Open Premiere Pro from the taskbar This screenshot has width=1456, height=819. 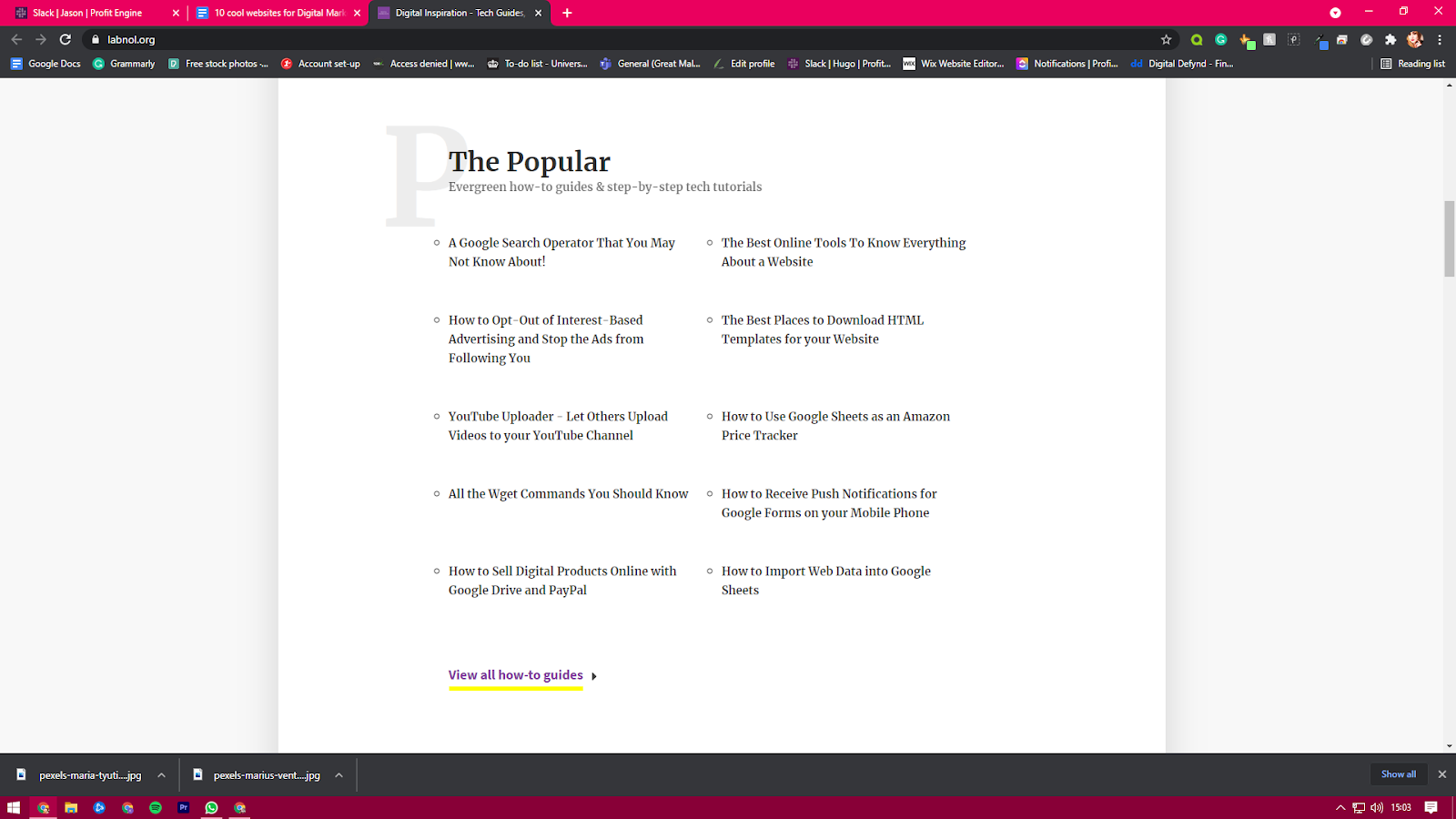(184, 807)
